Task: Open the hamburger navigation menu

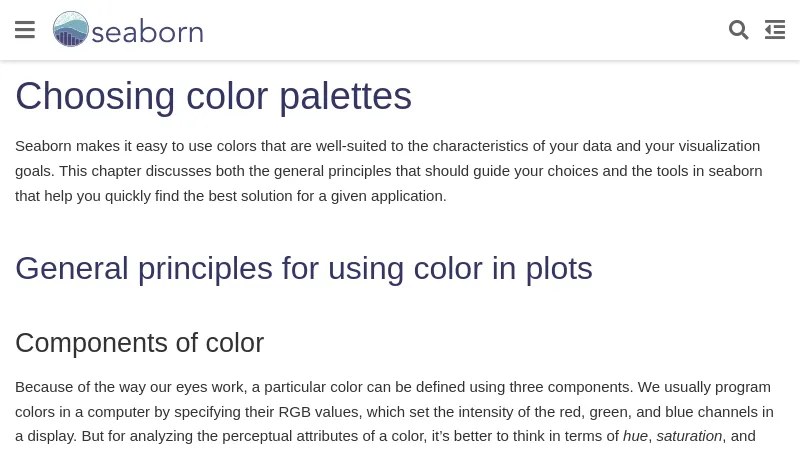Action: [x=25, y=30]
